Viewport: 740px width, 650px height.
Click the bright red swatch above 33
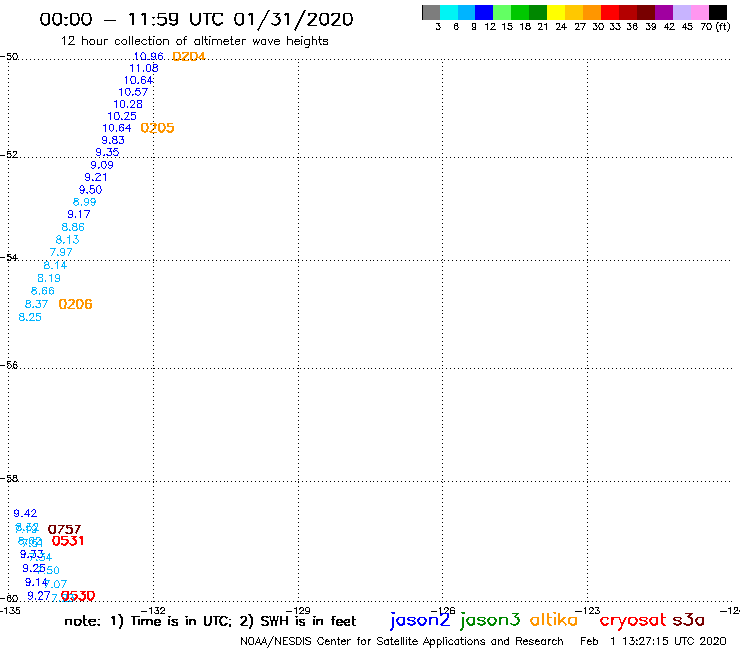(x=610, y=12)
